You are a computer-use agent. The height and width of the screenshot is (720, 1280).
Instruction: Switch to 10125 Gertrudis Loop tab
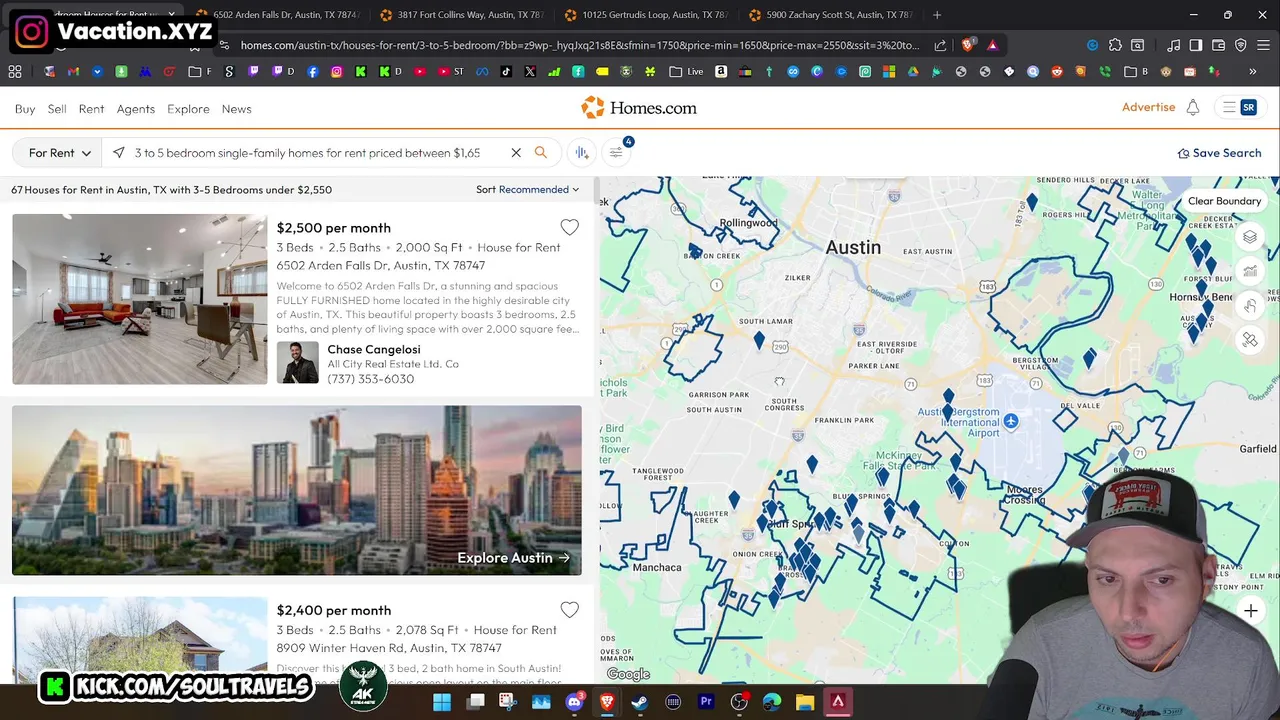(647, 15)
